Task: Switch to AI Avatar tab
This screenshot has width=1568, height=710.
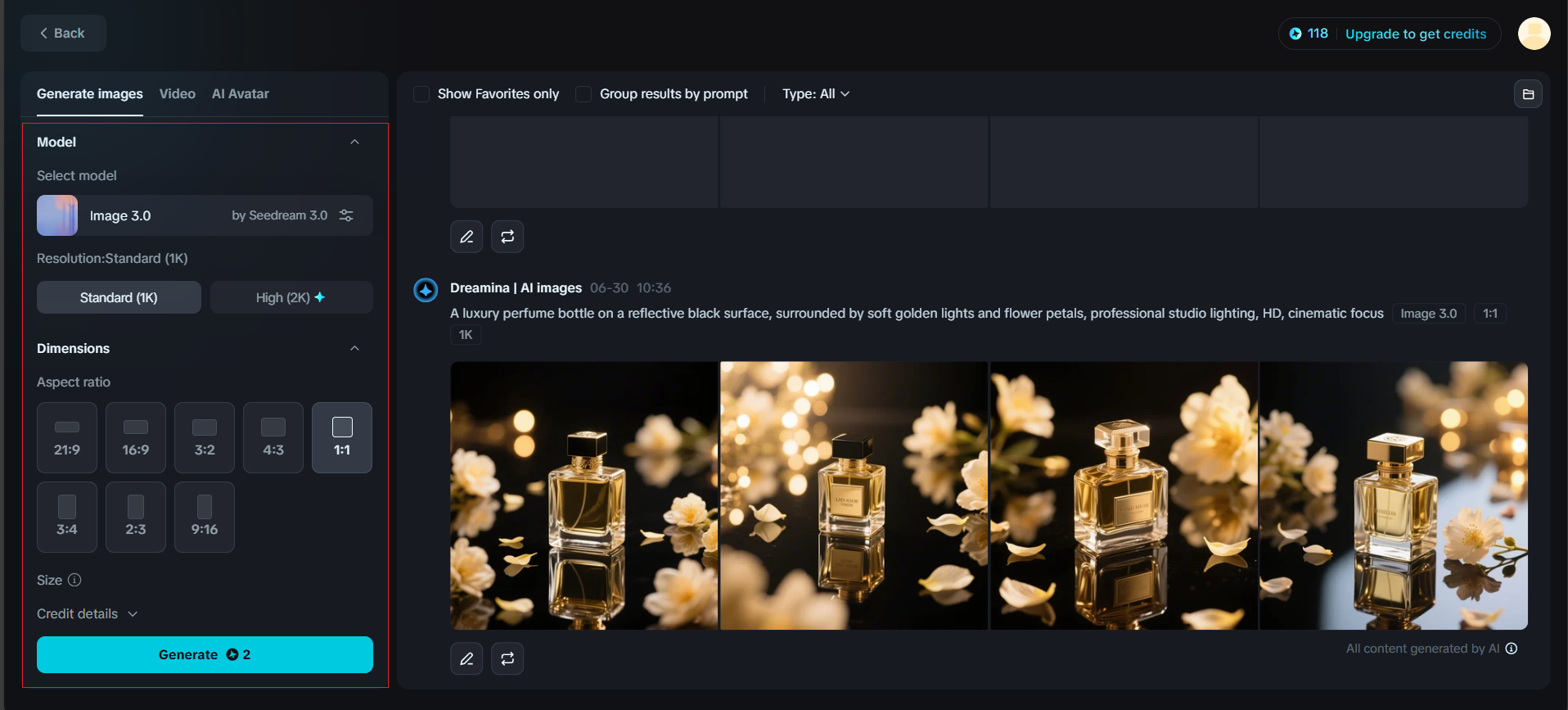Action: coord(241,94)
